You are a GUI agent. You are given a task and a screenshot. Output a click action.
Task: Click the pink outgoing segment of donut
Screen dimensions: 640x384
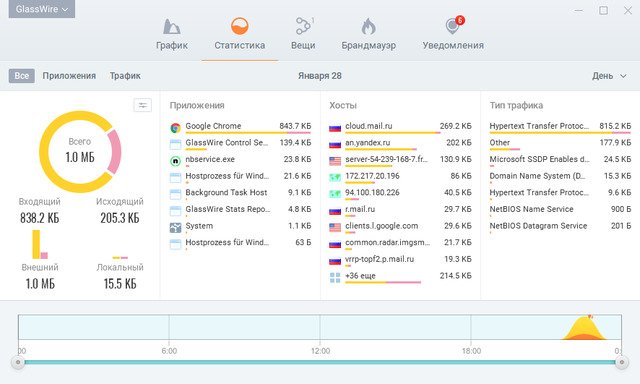tap(116, 152)
